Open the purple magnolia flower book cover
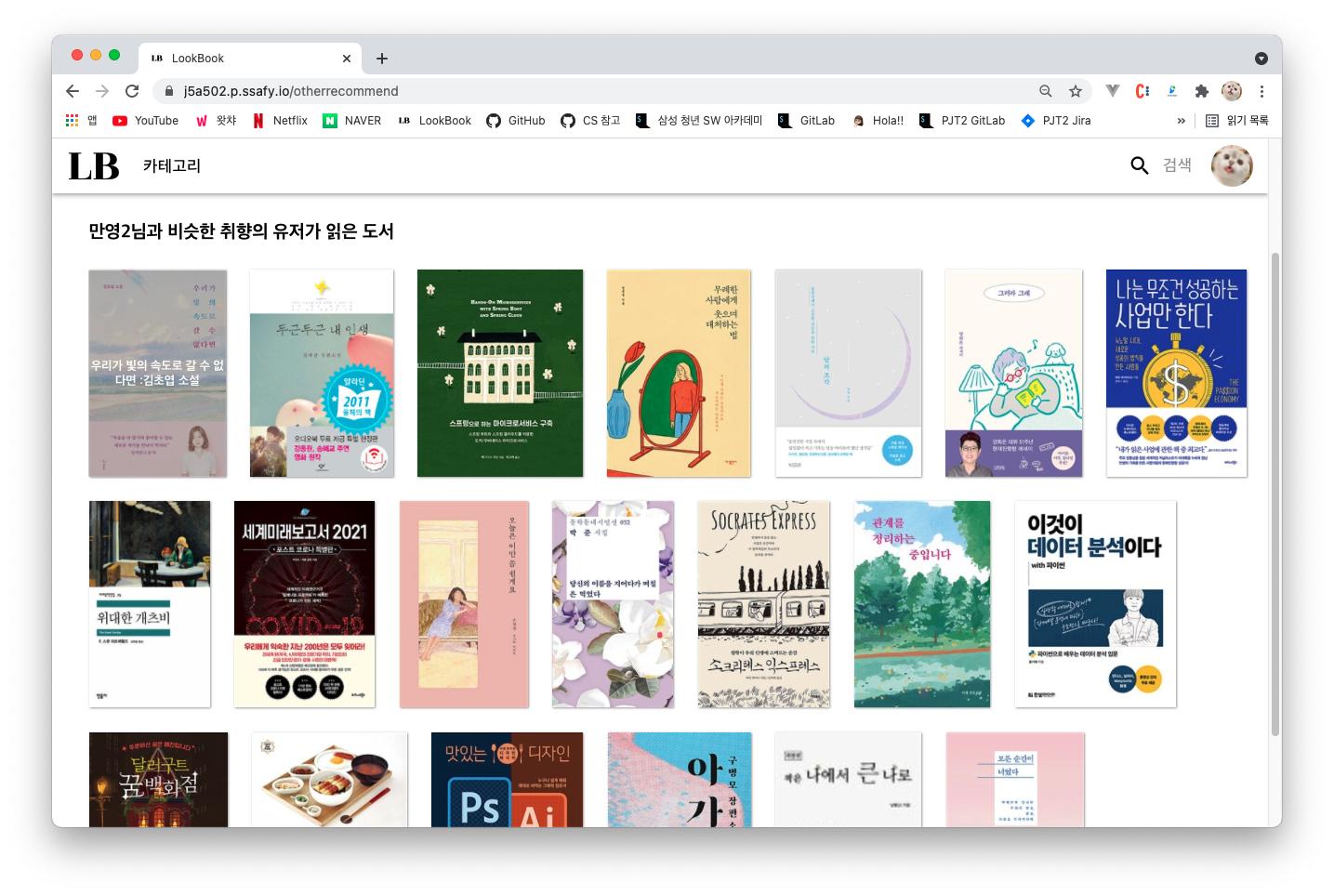Viewport: 1334px width, 896px height. (x=613, y=604)
